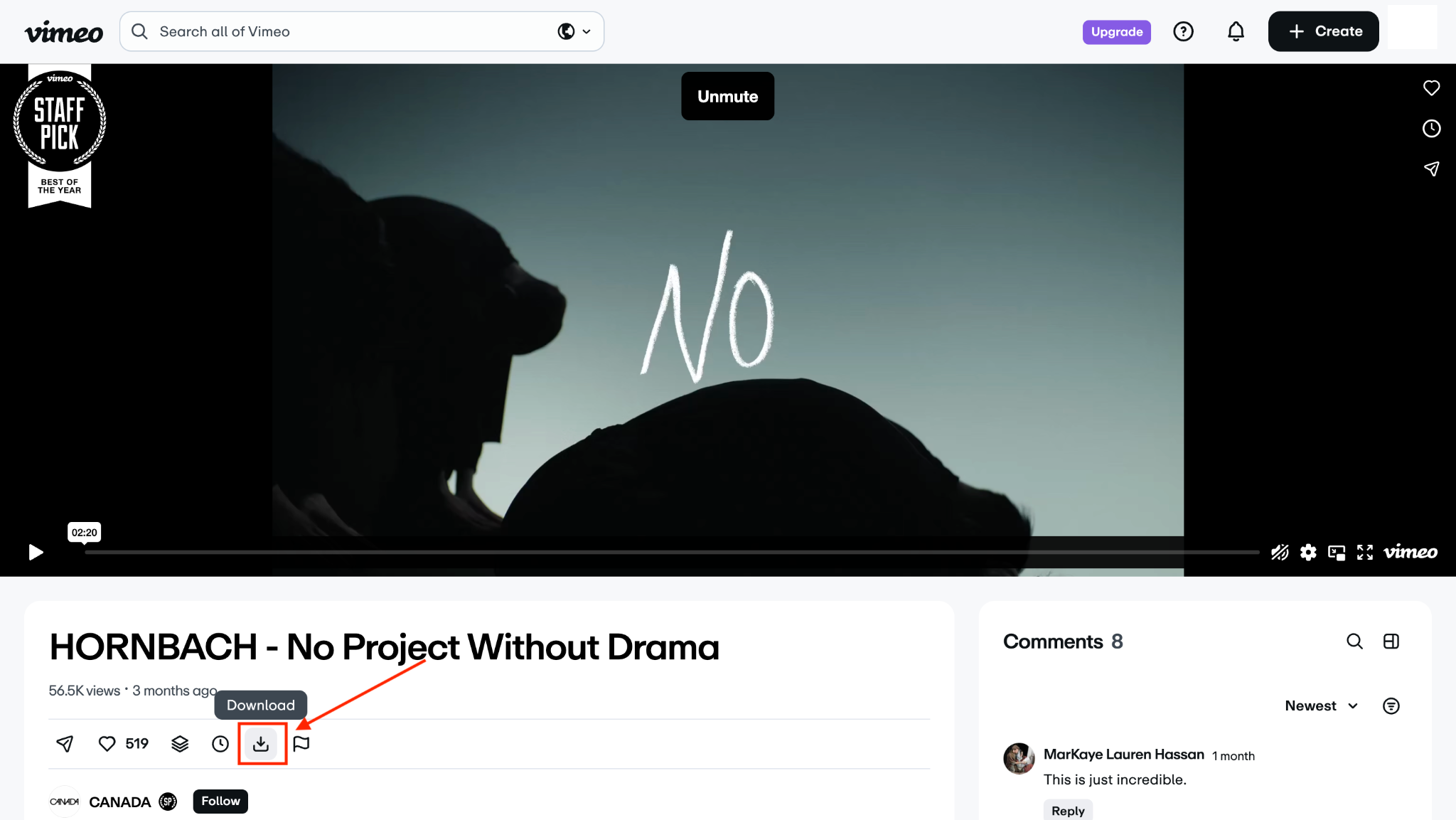The width and height of the screenshot is (1456, 820).
Task: Unmute audio using the crossed speaker icon
Action: (x=1279, y=553)
